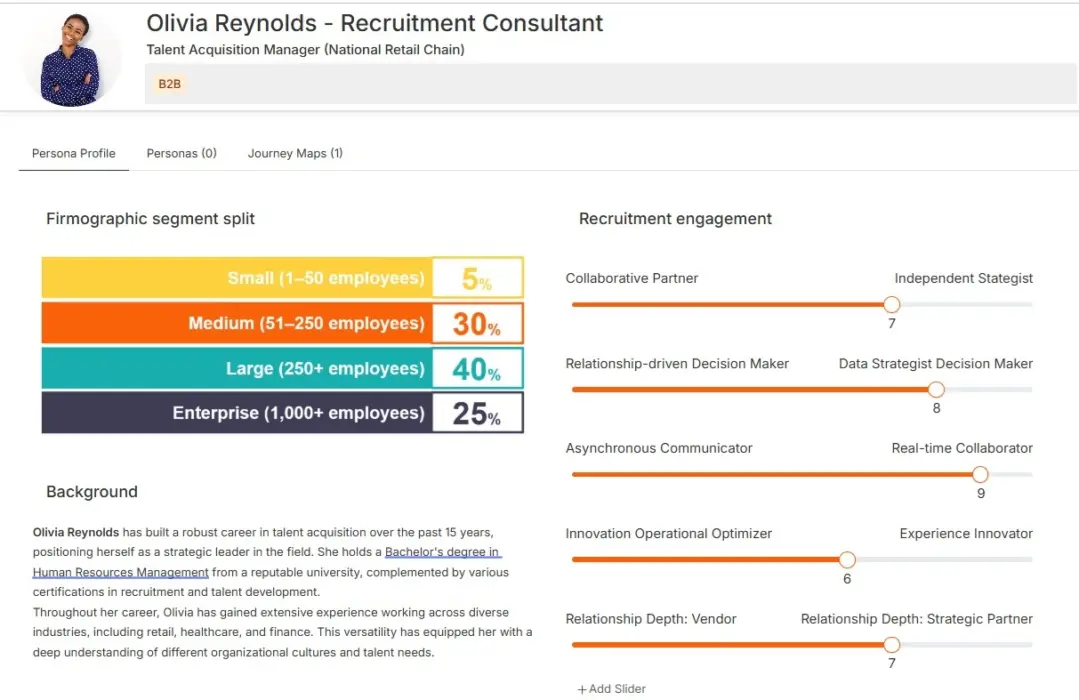1079x700 pixels.
Task: Click the Olivia Reynolds - Recruitment Consultant title
Action: tap(375, 22)
